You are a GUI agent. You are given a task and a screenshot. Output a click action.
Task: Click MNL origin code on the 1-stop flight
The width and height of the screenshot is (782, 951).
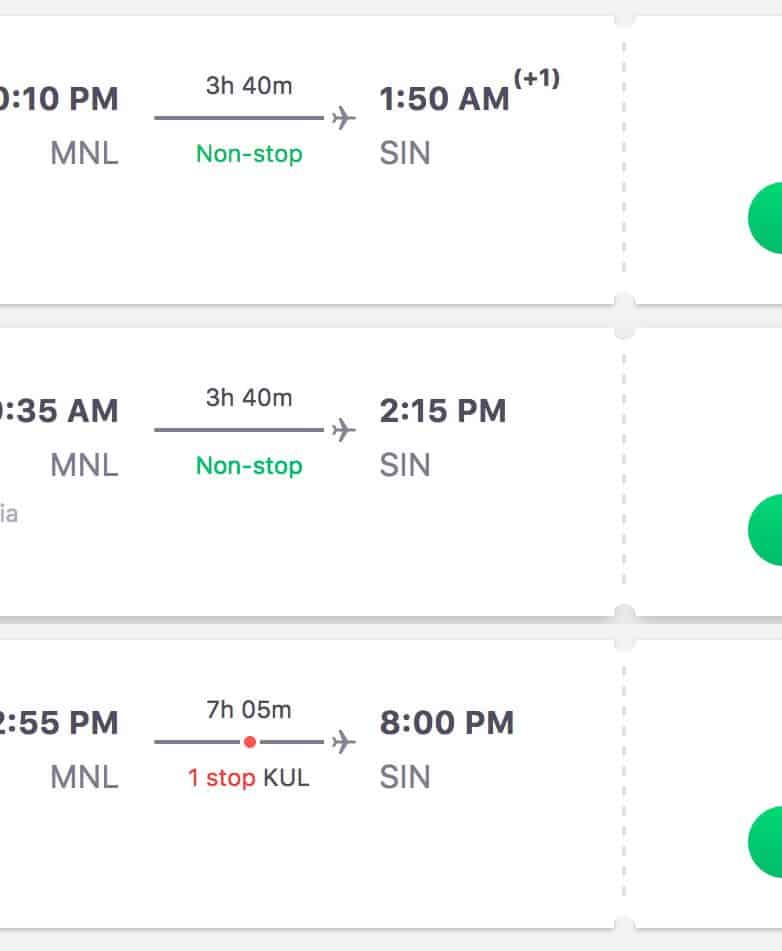pos(85,778)
